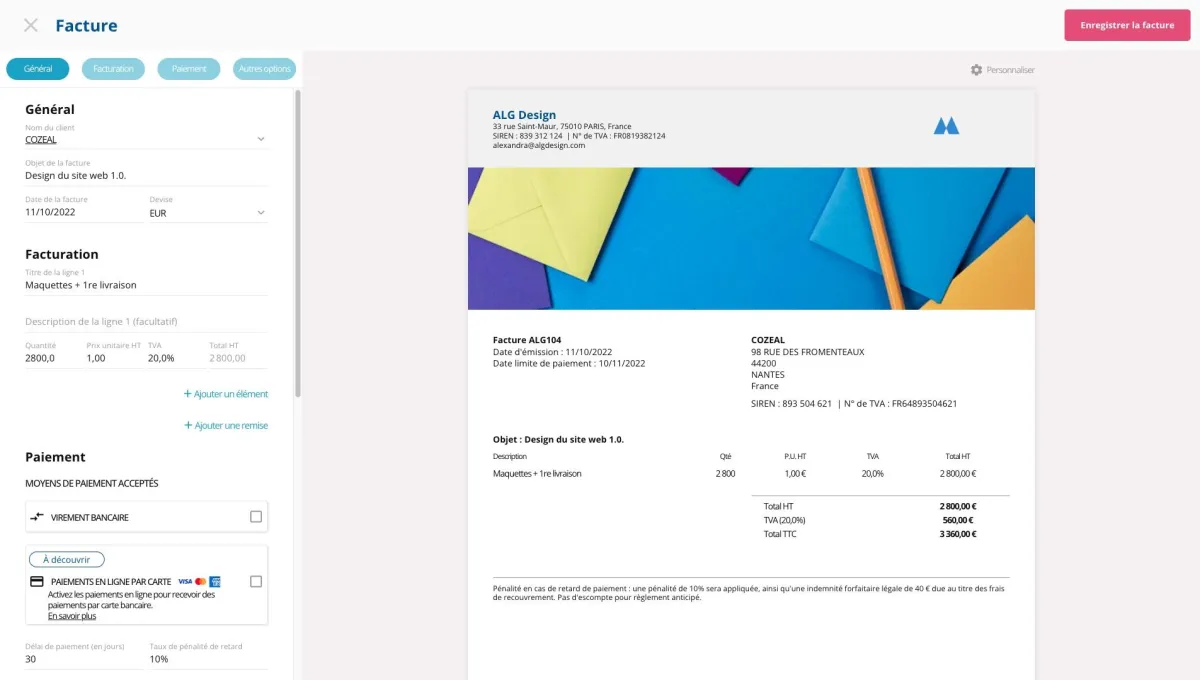This screenshot has width=1200, height=680.
Task: Click the Description de la ligne 1 field
Action: coord(146,322)
